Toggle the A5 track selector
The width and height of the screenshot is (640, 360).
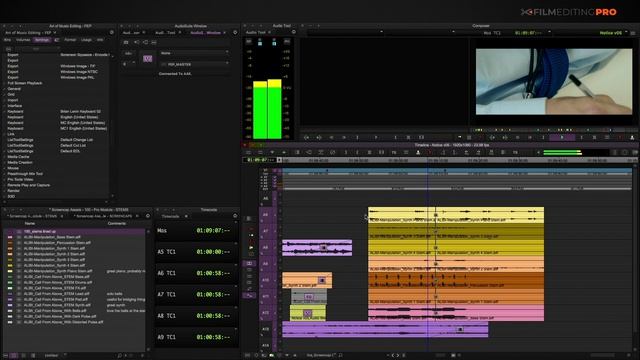click(x=265, y=198)
